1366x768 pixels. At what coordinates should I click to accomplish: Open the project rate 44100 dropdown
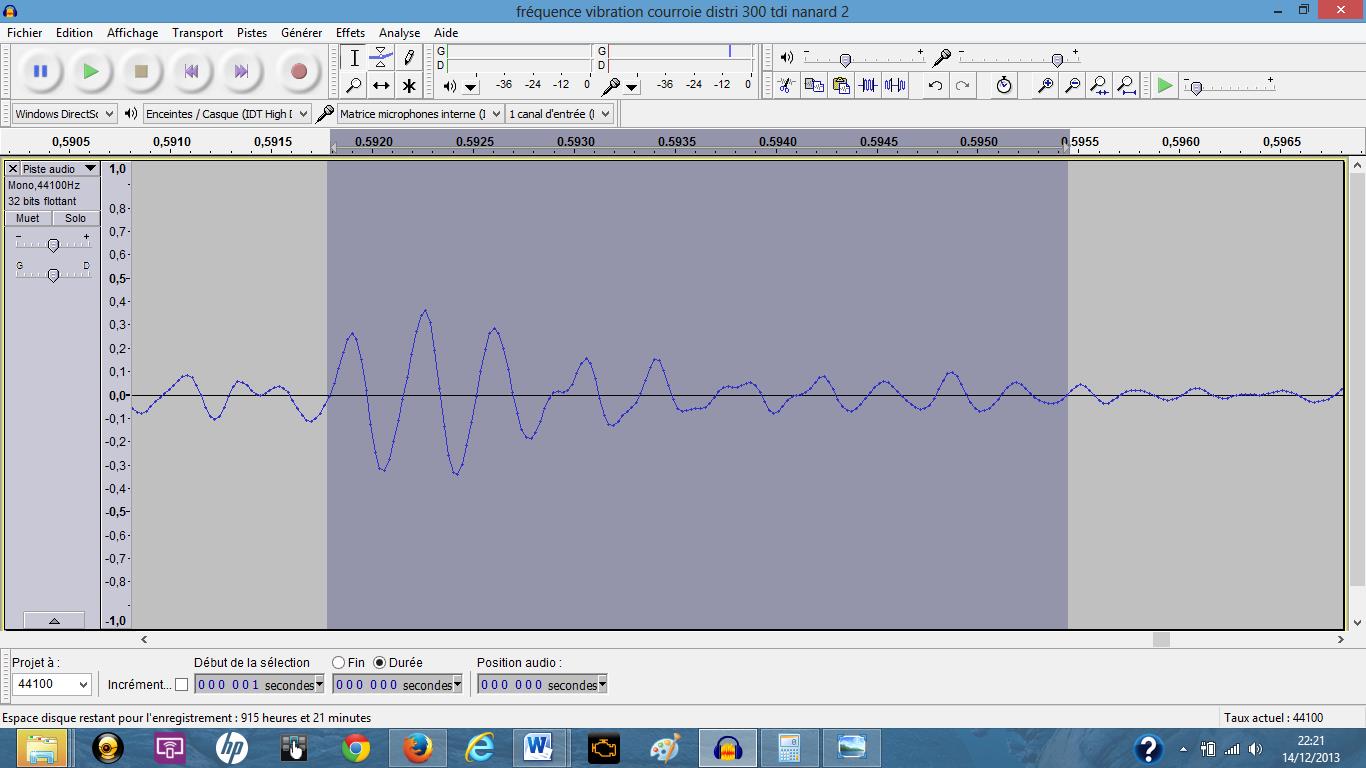52,684
